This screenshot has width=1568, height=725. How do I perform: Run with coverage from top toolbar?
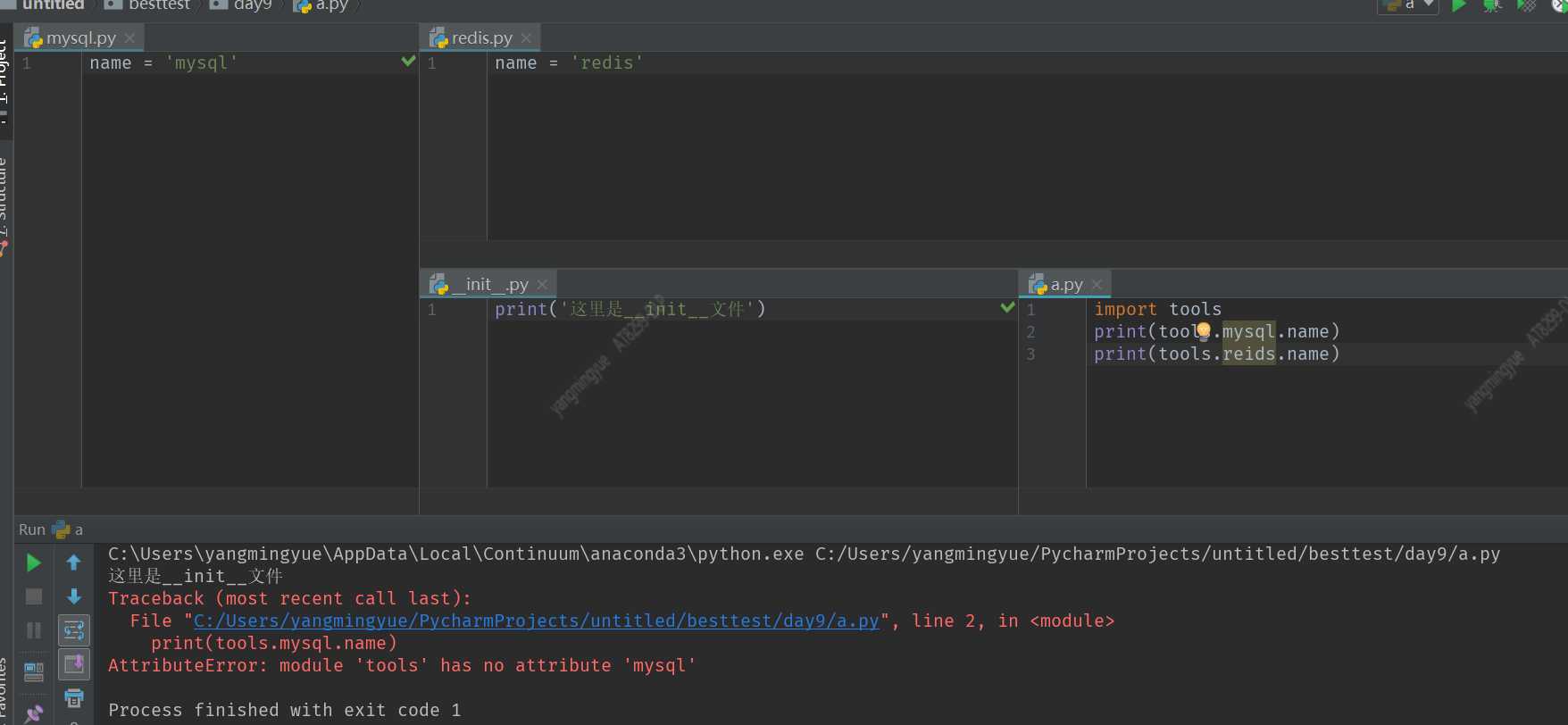click(x=1526, y=5)
